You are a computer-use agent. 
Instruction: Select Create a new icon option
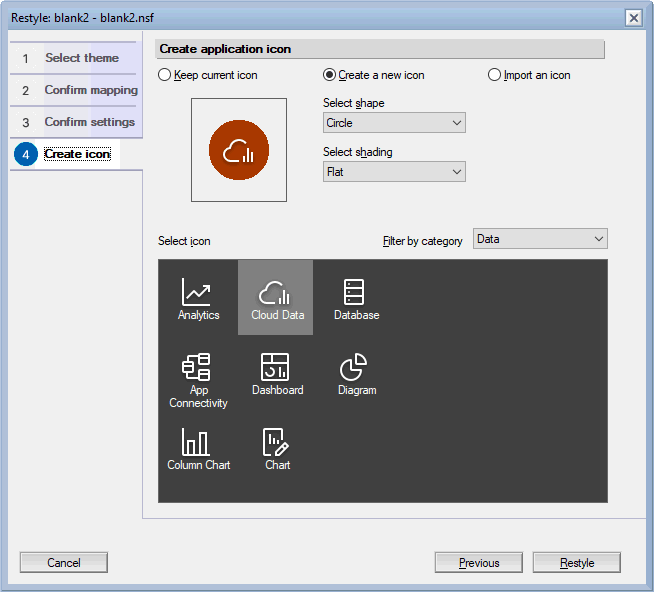pos(374,75)
